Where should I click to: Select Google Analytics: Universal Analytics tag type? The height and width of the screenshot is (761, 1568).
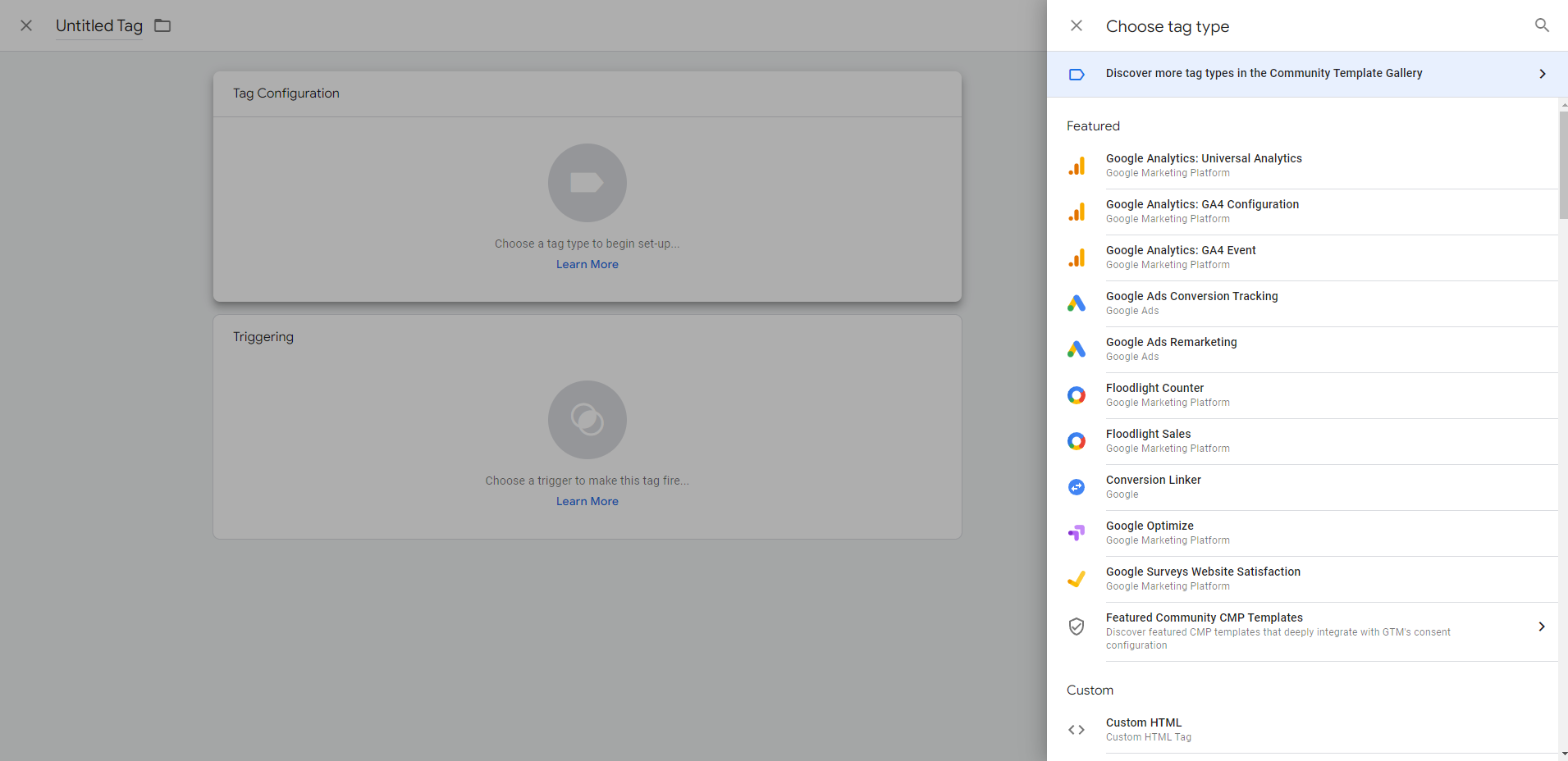tap(1303, 166)
